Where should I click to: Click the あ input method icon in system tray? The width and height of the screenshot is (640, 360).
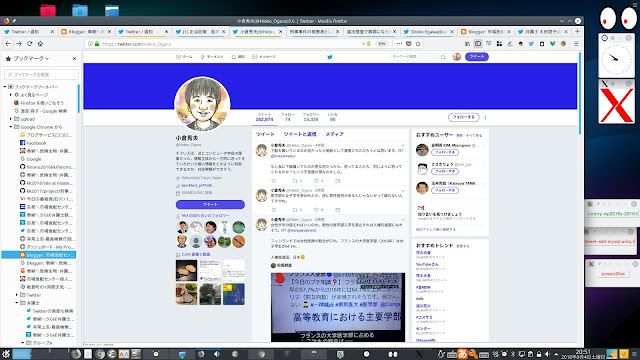click(x=462, y=354)
